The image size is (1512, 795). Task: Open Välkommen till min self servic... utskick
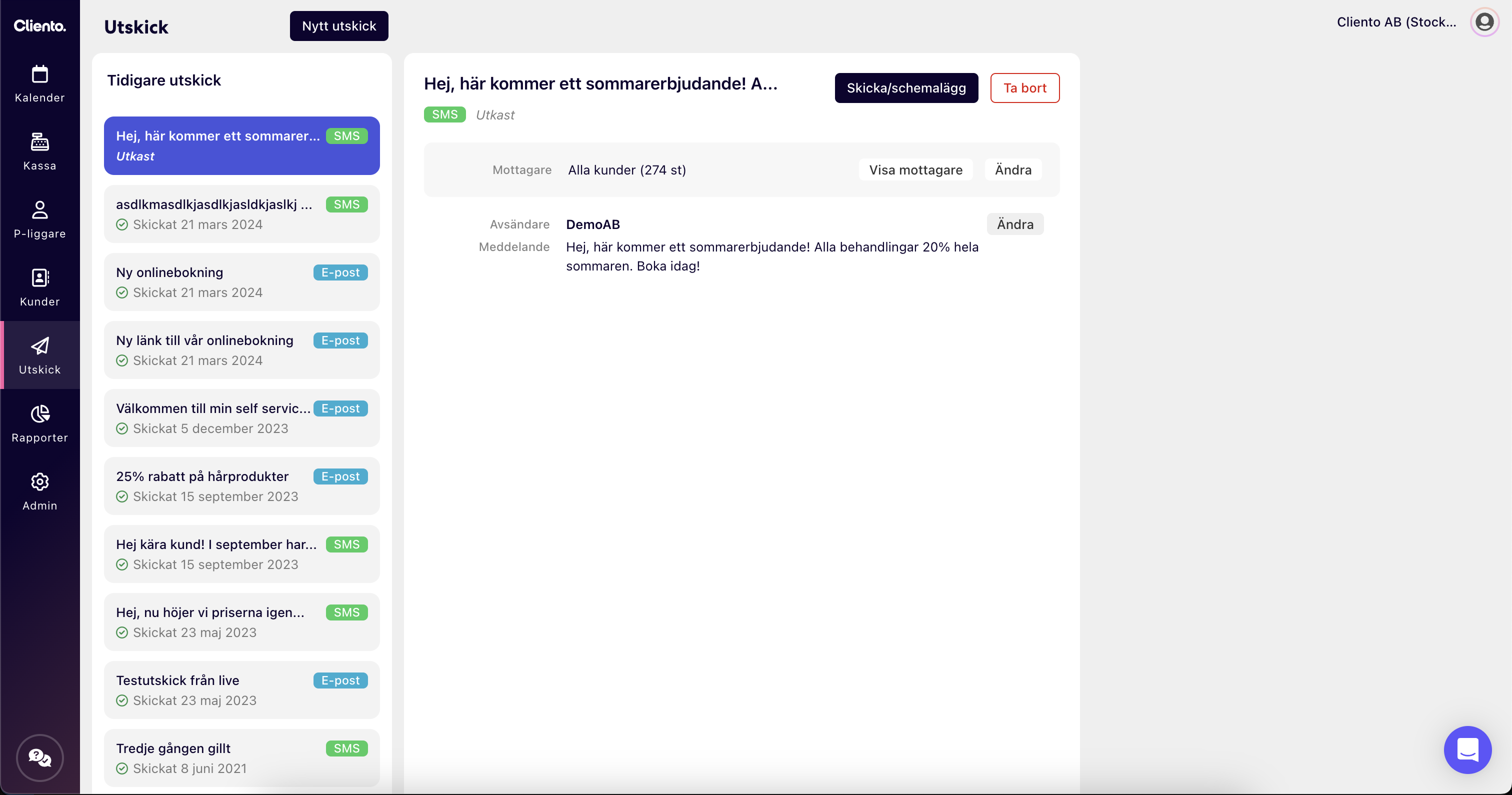point(242,418)
